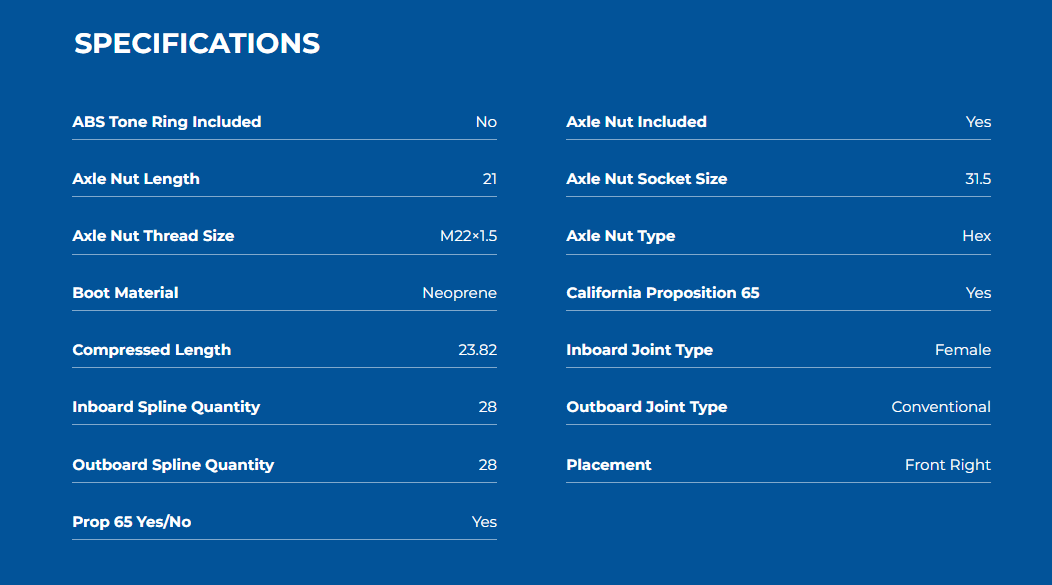Click the SPECIFICATIONS heading
This screenshot has height=585, width=1052.
click(x=197, y=44)
